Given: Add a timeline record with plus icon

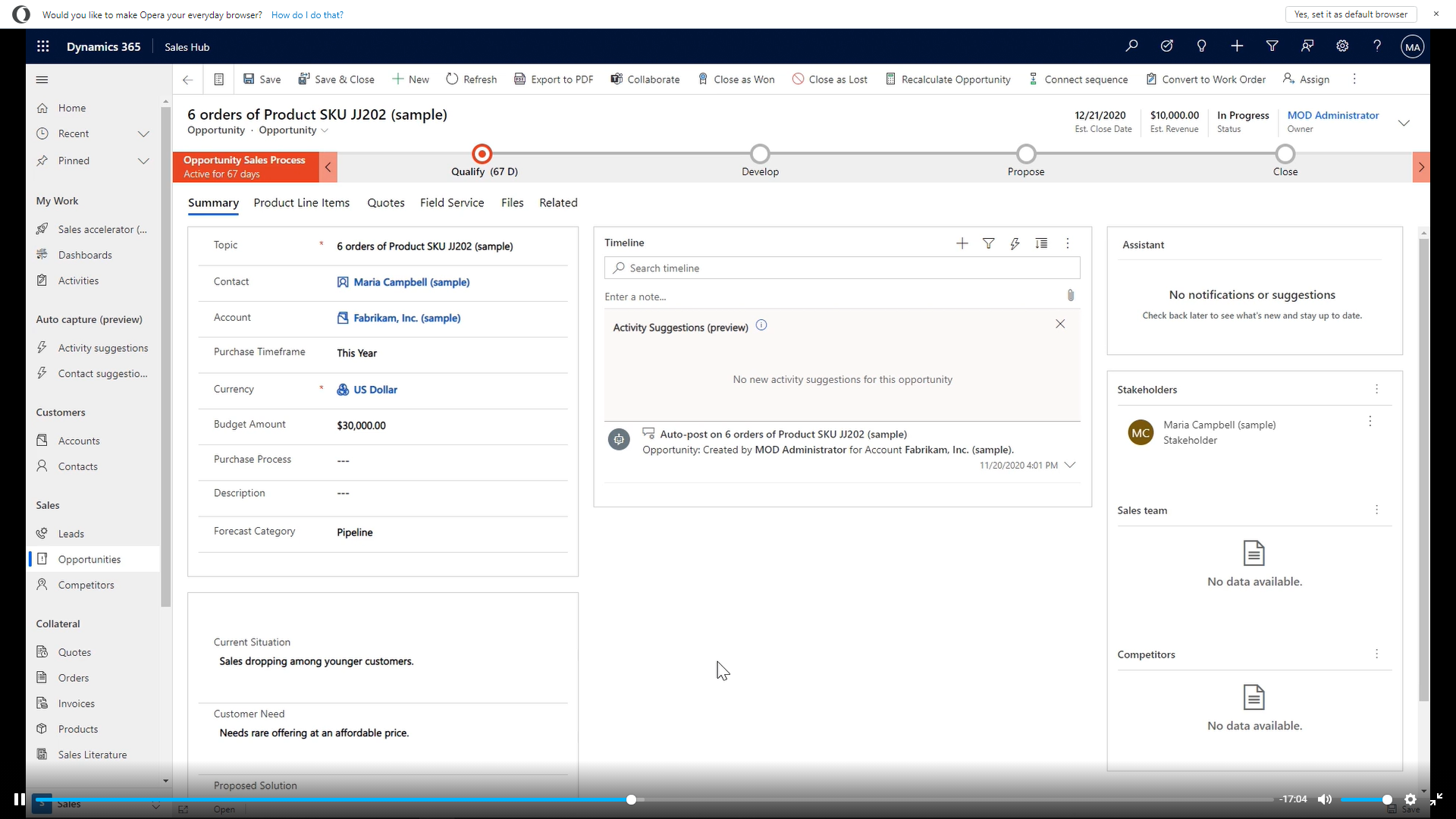Looking at the screenshot, I should pyautogui.click(x=962, y=243).
